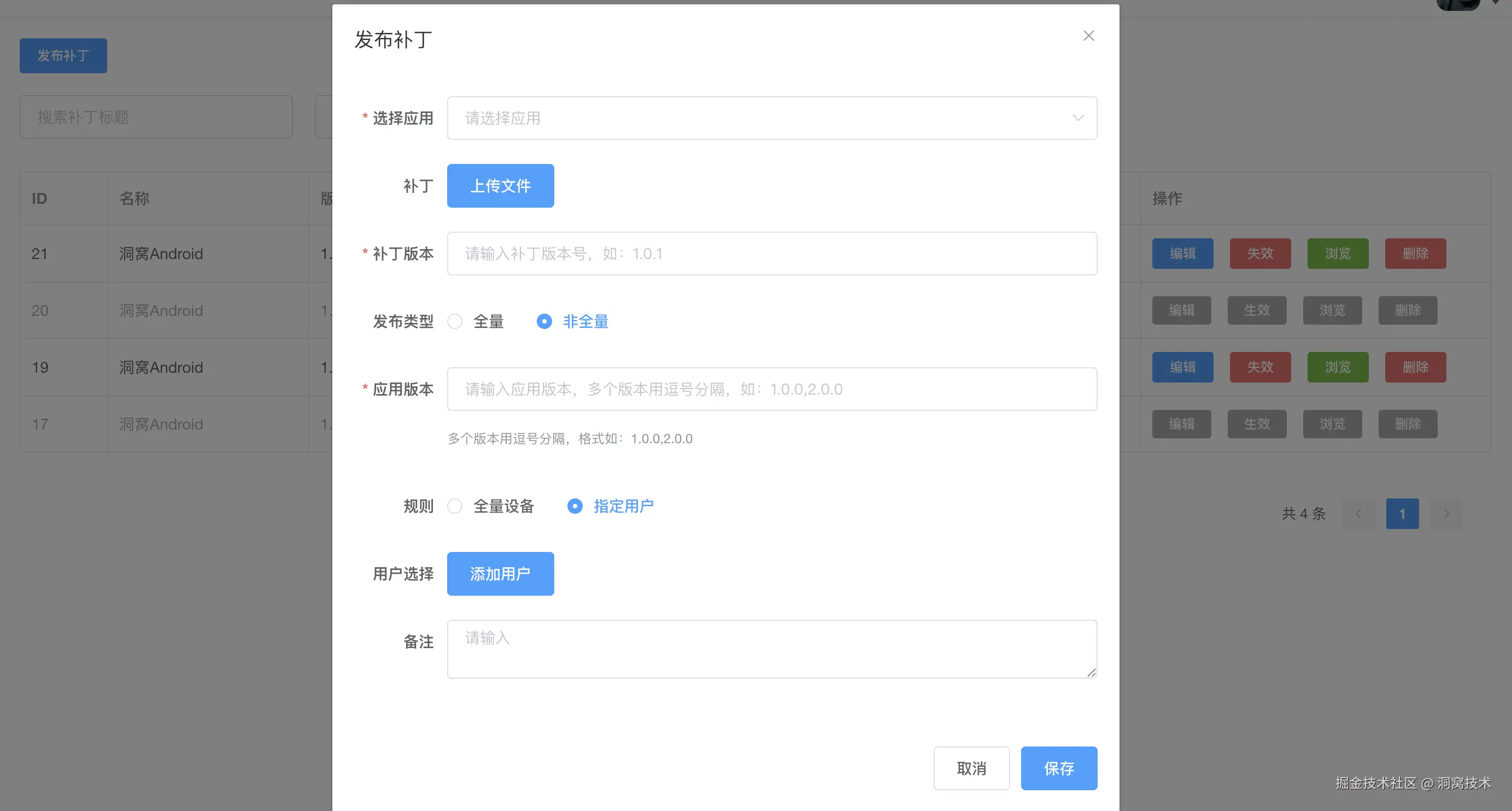
Task: Go to next page with right chevron
Action: pos(1446,514)
